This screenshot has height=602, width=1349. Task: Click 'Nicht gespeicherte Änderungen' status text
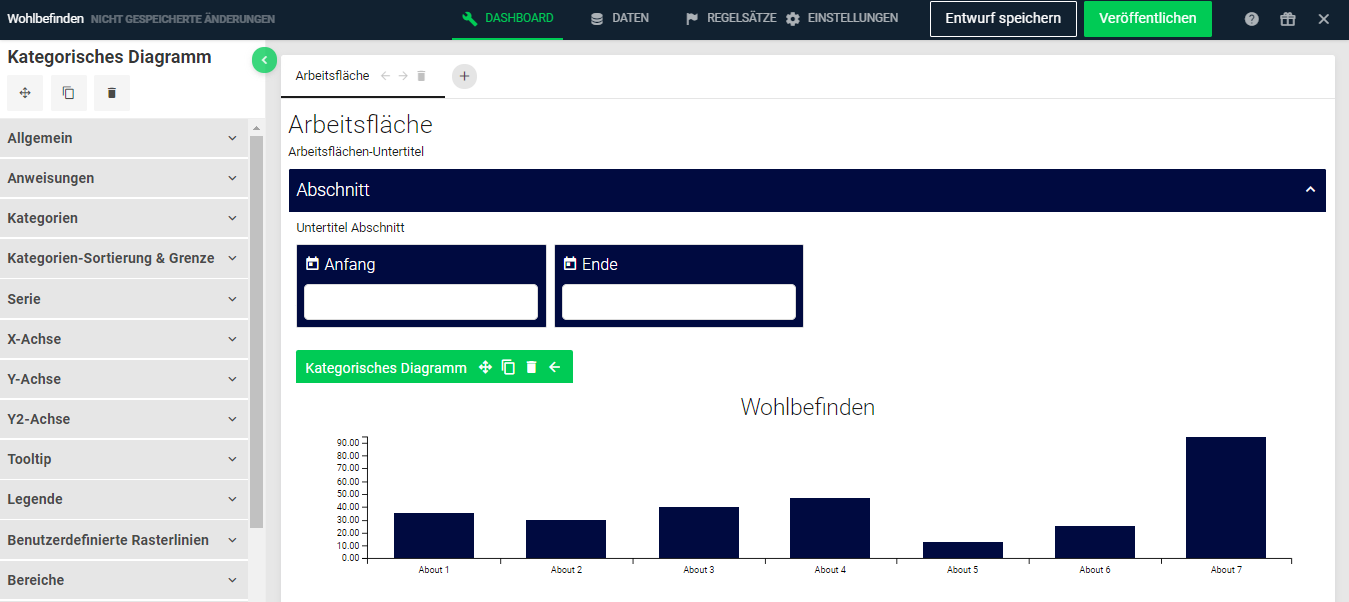tap(183, 19)
